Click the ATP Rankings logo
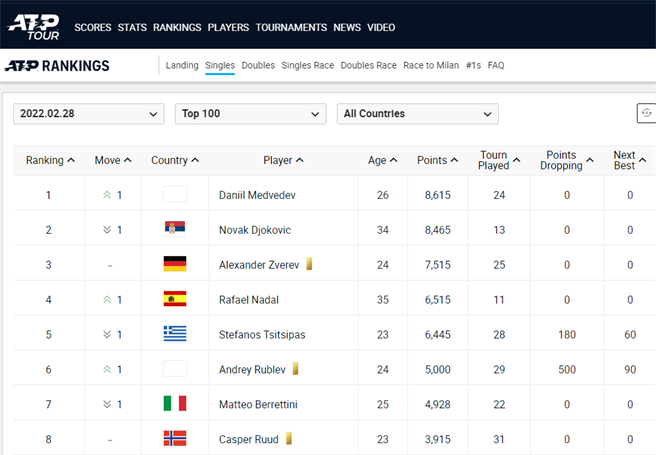Screen dimensions: 656x455 coord(57,66)
